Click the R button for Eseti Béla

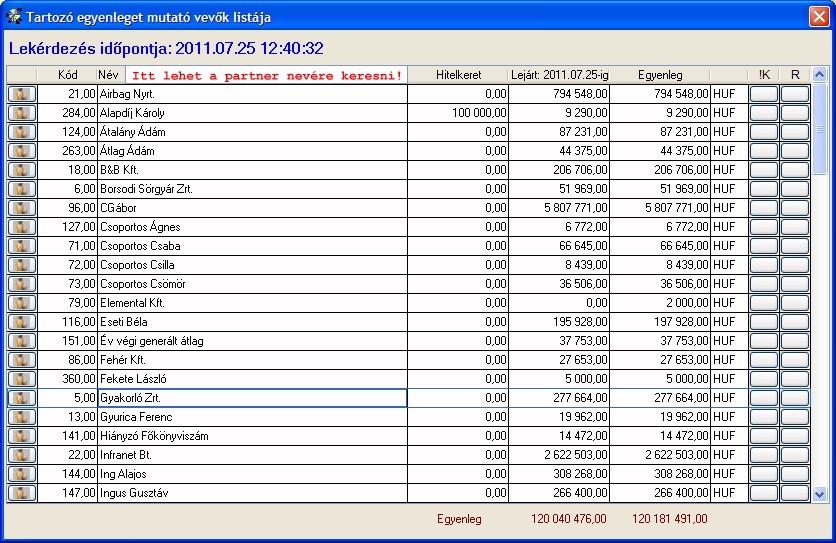click(795, 322)
